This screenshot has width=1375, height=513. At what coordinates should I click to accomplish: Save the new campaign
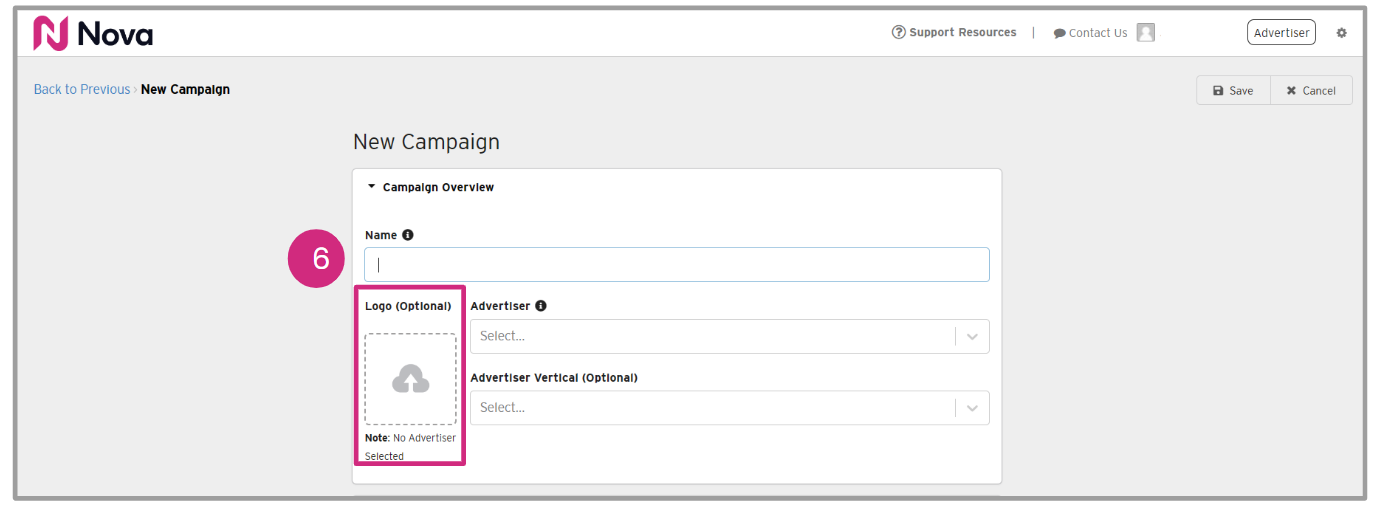click(1233, 90)
